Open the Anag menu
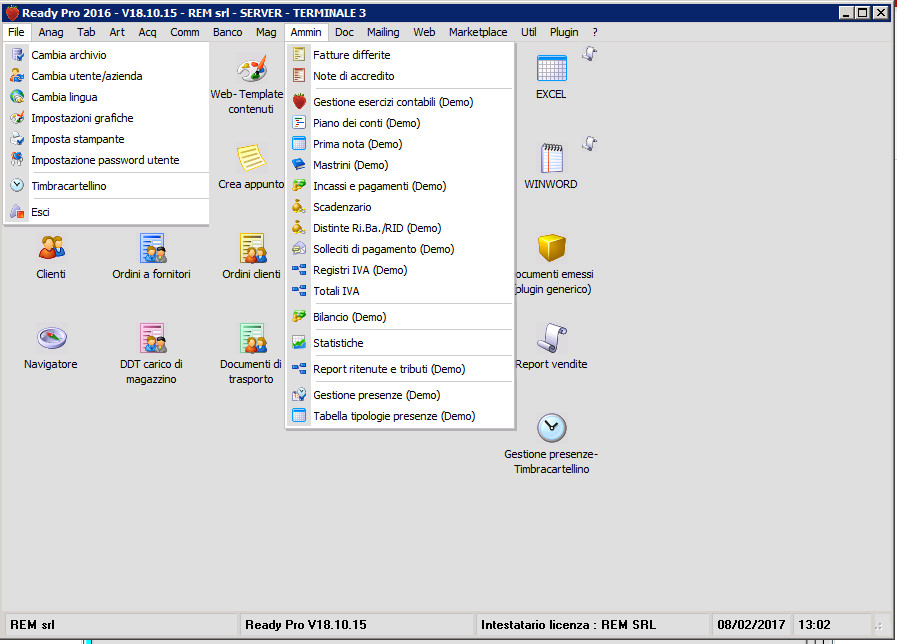897x644 pixels. click(x=51, y=32)
